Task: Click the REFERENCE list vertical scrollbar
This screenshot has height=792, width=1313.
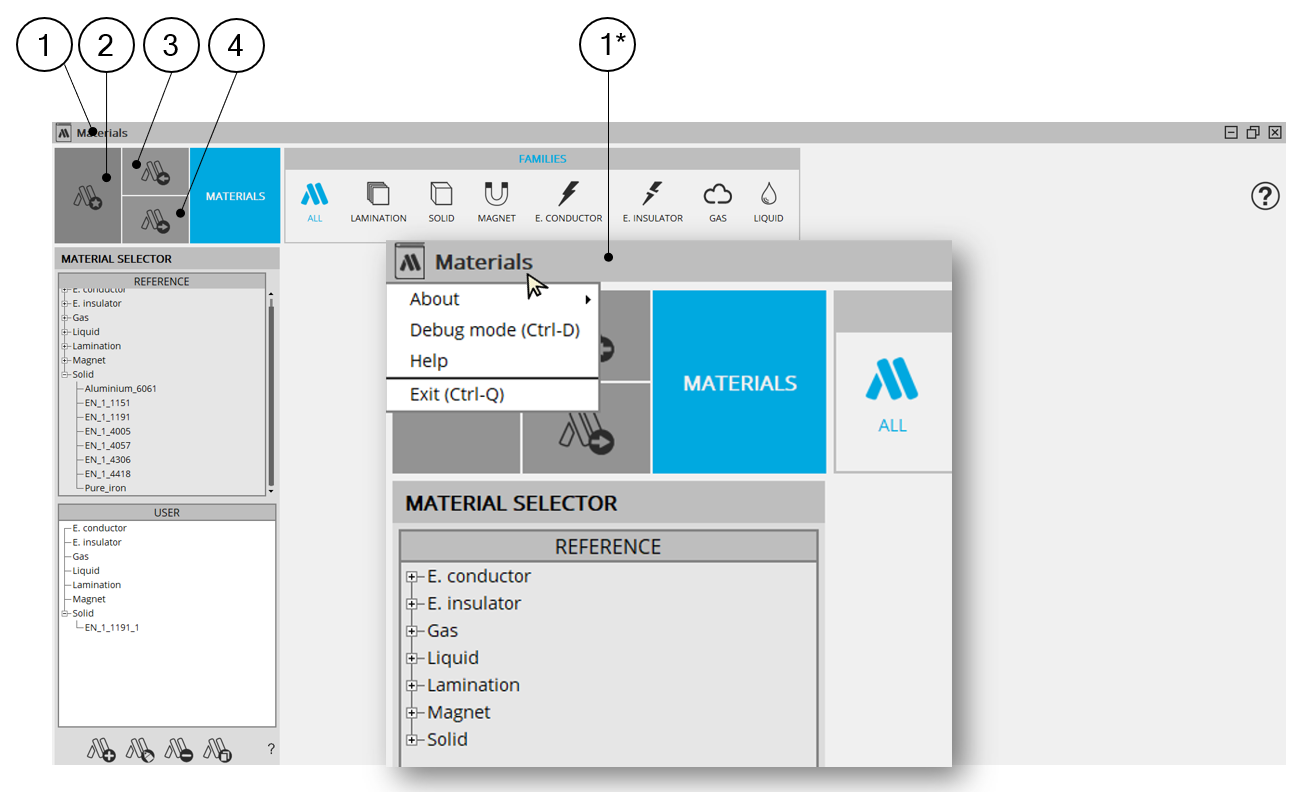Action: (270, 390)
